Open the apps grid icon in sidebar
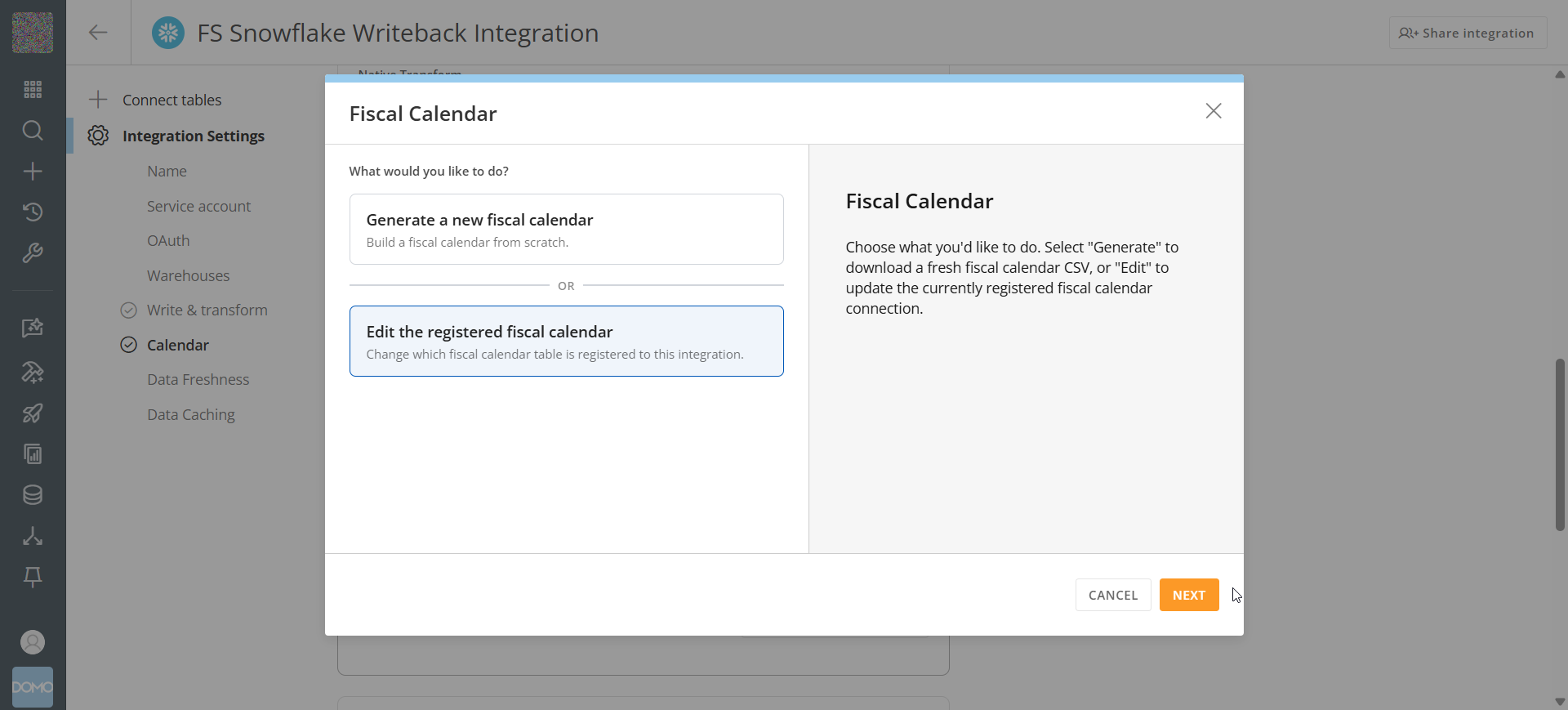This screenshot has height=710, width=1568. coord(33,89)
